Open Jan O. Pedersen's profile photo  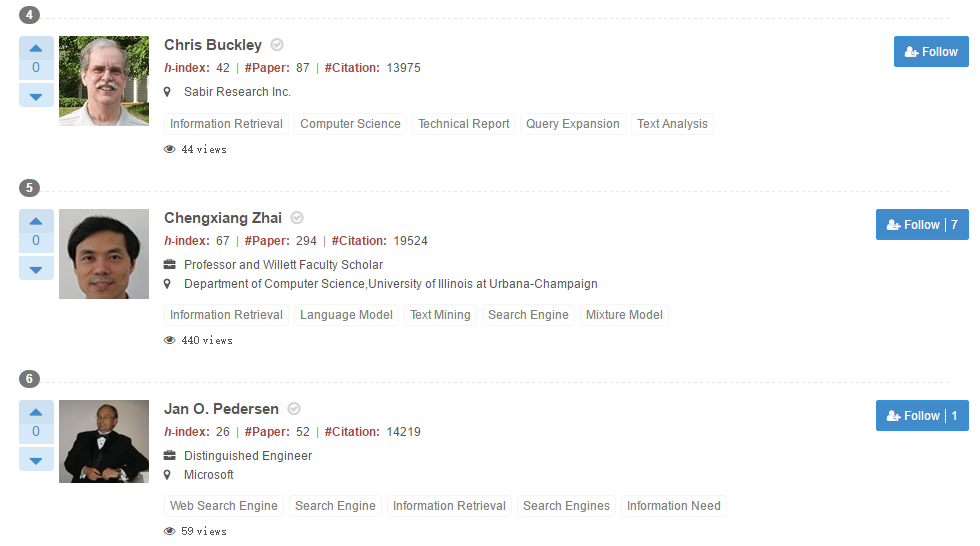[104, 441]
